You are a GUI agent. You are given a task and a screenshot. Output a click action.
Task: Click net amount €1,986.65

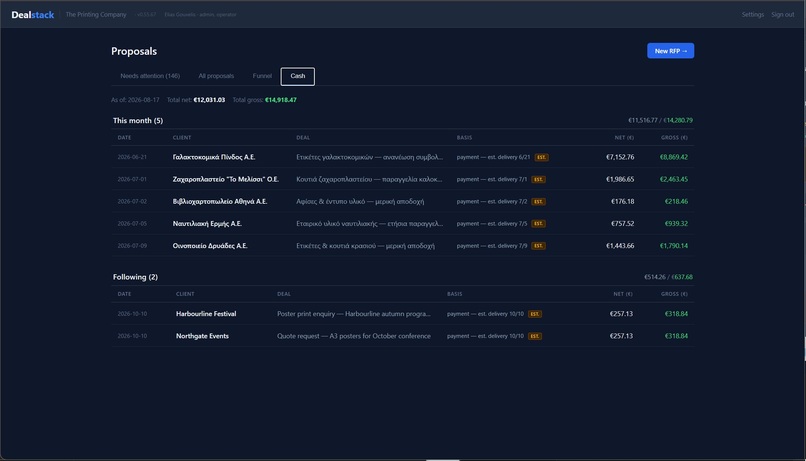(620, 179)
